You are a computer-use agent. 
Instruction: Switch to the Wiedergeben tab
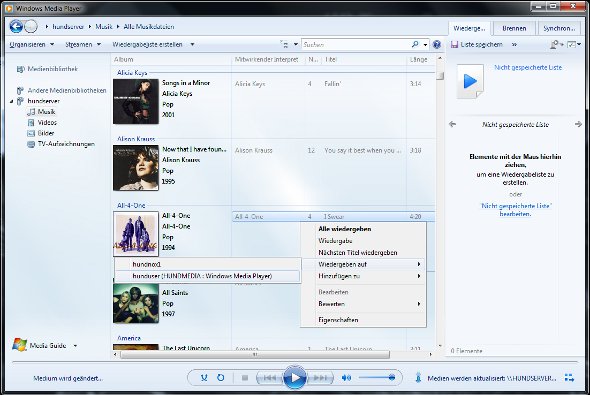point(469,28)
